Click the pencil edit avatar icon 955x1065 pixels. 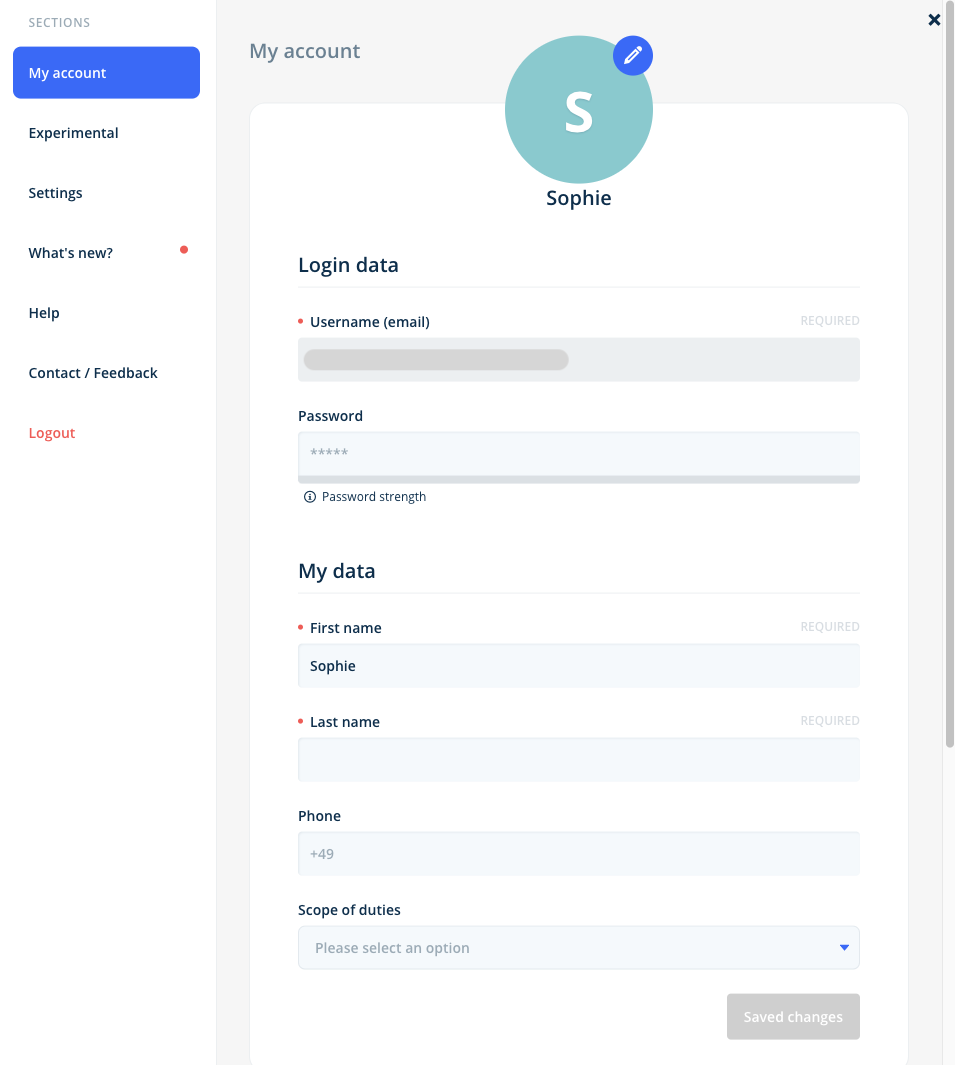coord(632,56)
